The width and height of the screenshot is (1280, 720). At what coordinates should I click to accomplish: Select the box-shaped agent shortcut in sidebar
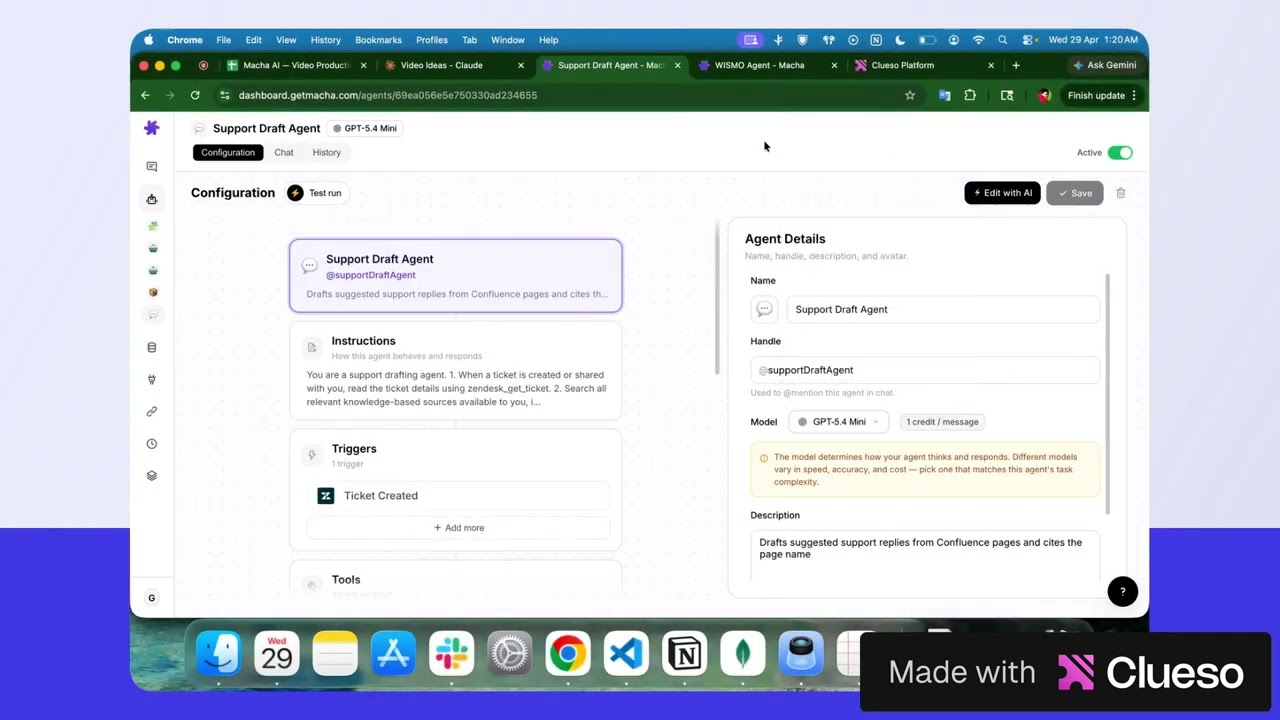152,293
